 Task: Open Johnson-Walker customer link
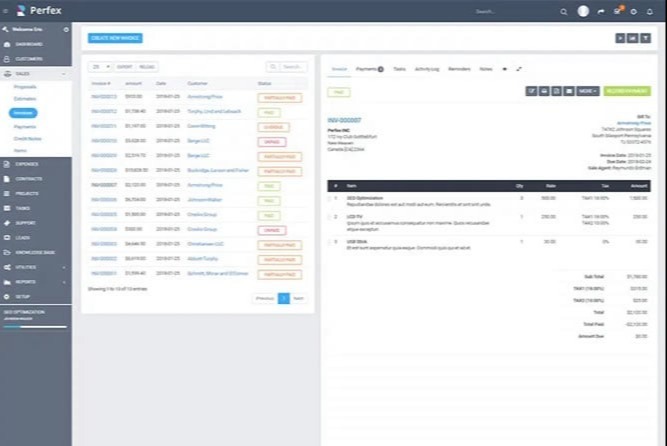(205, 200)
